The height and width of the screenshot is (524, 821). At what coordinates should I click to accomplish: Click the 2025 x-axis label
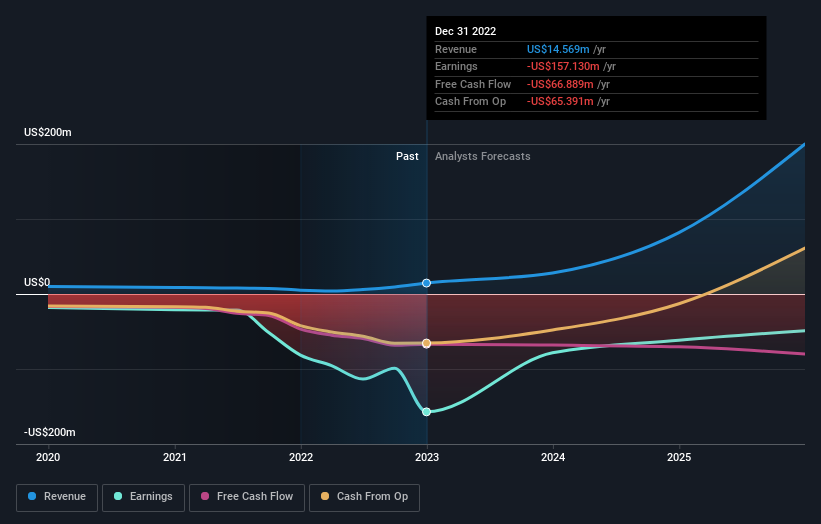[x=679, y=457]
